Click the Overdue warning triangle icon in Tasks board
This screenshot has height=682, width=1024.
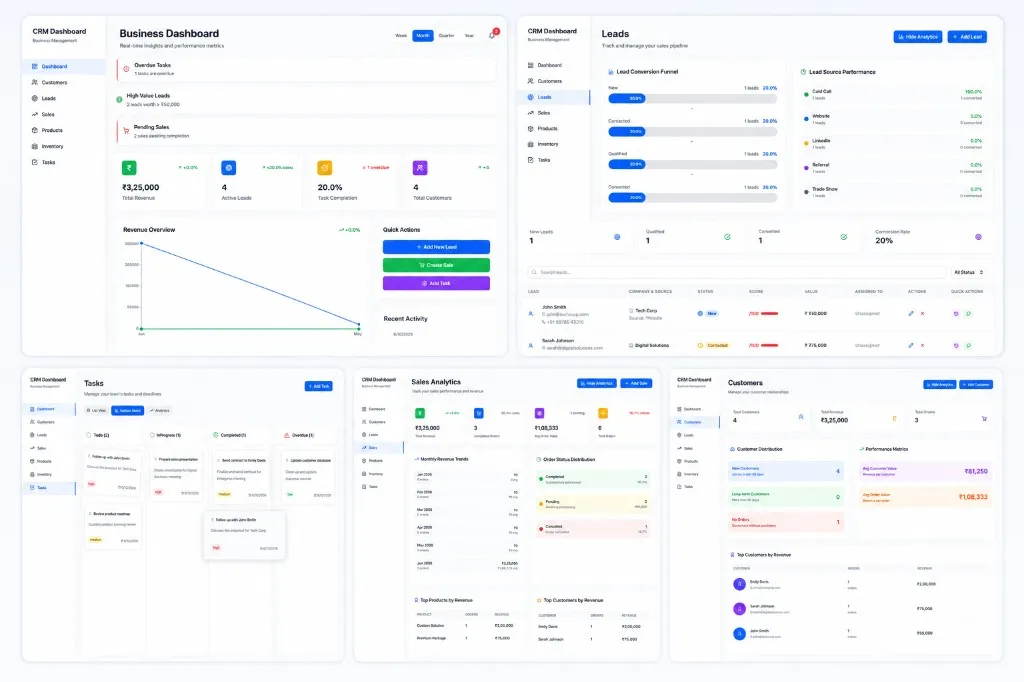286,435
